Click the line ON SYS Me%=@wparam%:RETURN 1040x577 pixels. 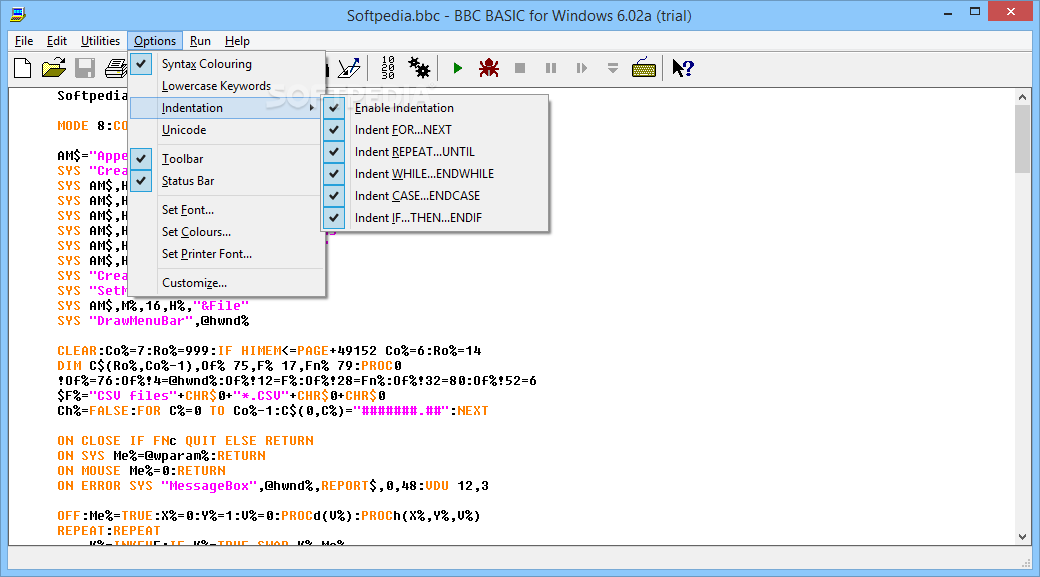click(161, 456)
